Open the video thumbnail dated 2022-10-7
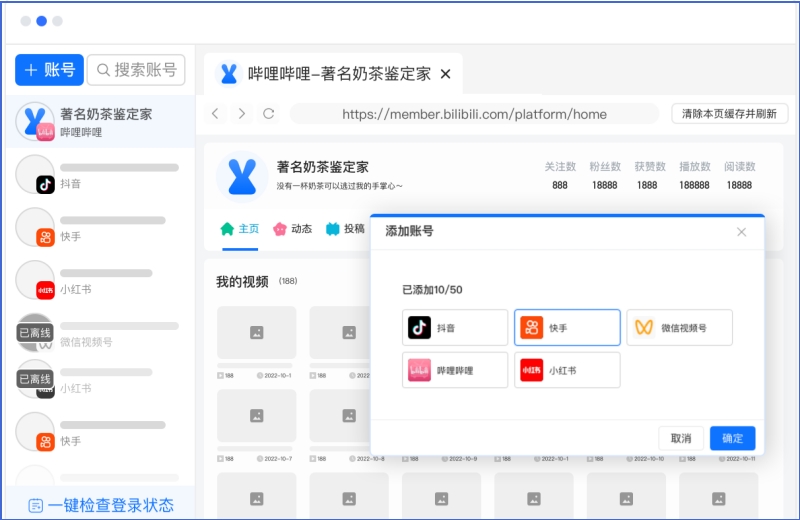800x520 pixels. (257, 416)
